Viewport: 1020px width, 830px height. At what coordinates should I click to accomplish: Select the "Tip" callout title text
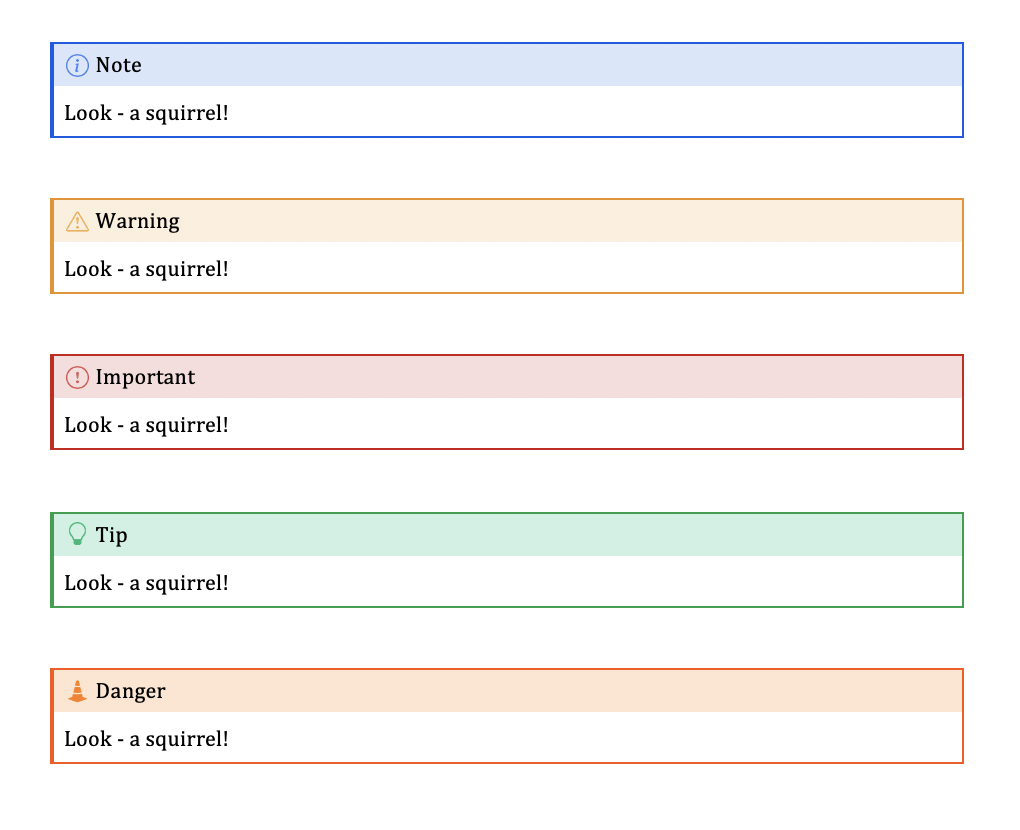pyautogui.click(x=112, y=535)
